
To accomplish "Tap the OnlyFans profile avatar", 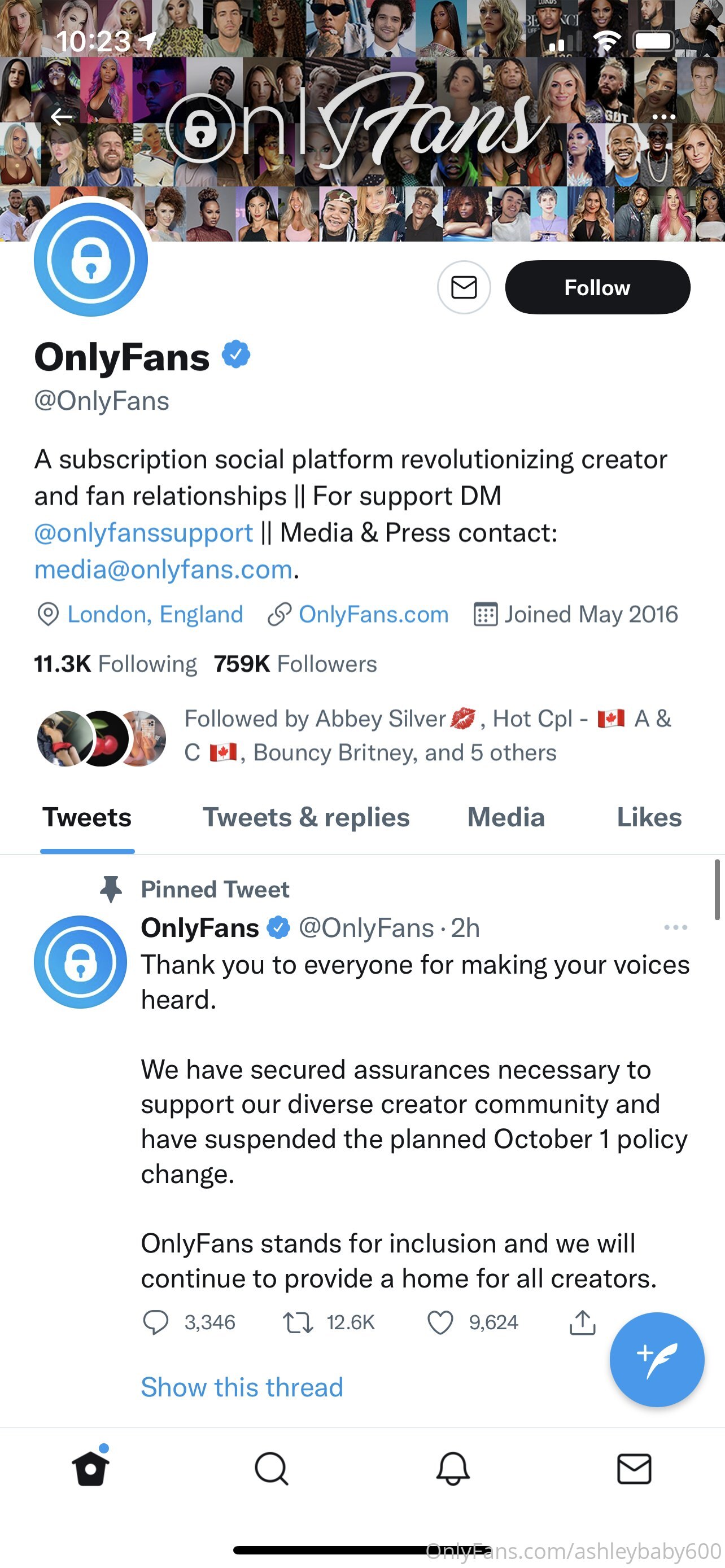I will [91, 259].
